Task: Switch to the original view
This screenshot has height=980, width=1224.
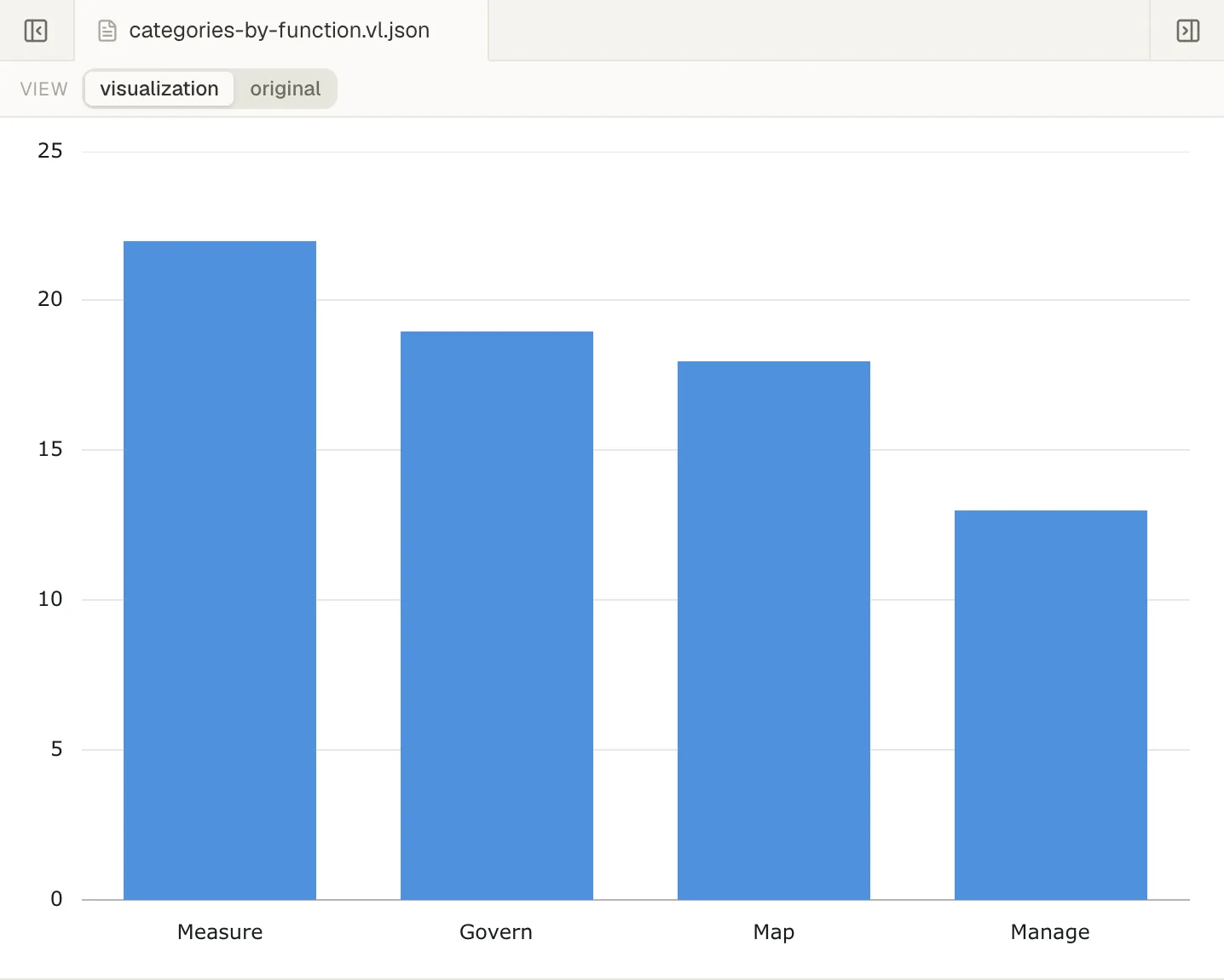Action: point(286,89)
